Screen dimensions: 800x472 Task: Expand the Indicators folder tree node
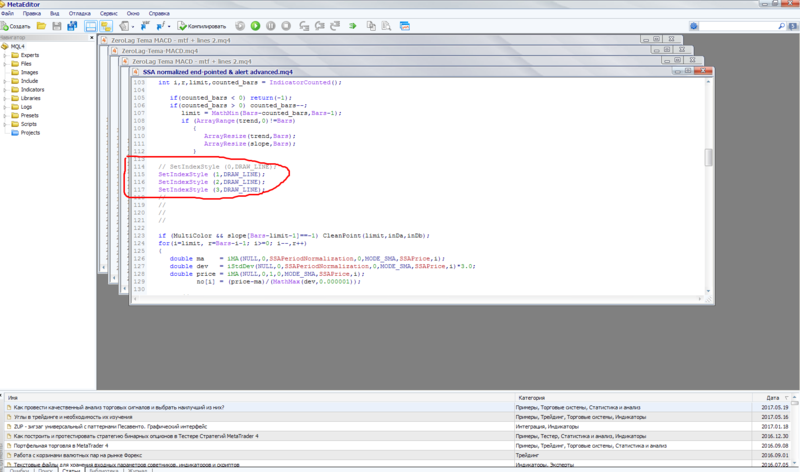[6, 90]
